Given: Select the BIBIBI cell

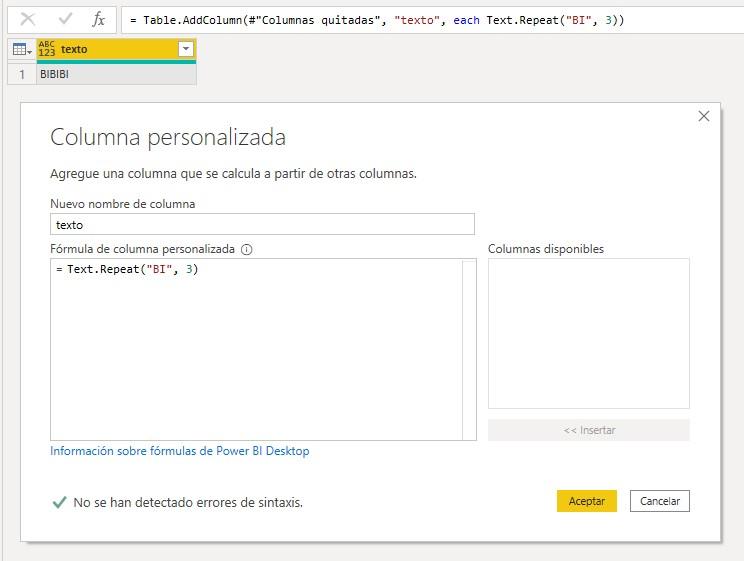Looking at the screenshot, I should [x=115, y=74].
